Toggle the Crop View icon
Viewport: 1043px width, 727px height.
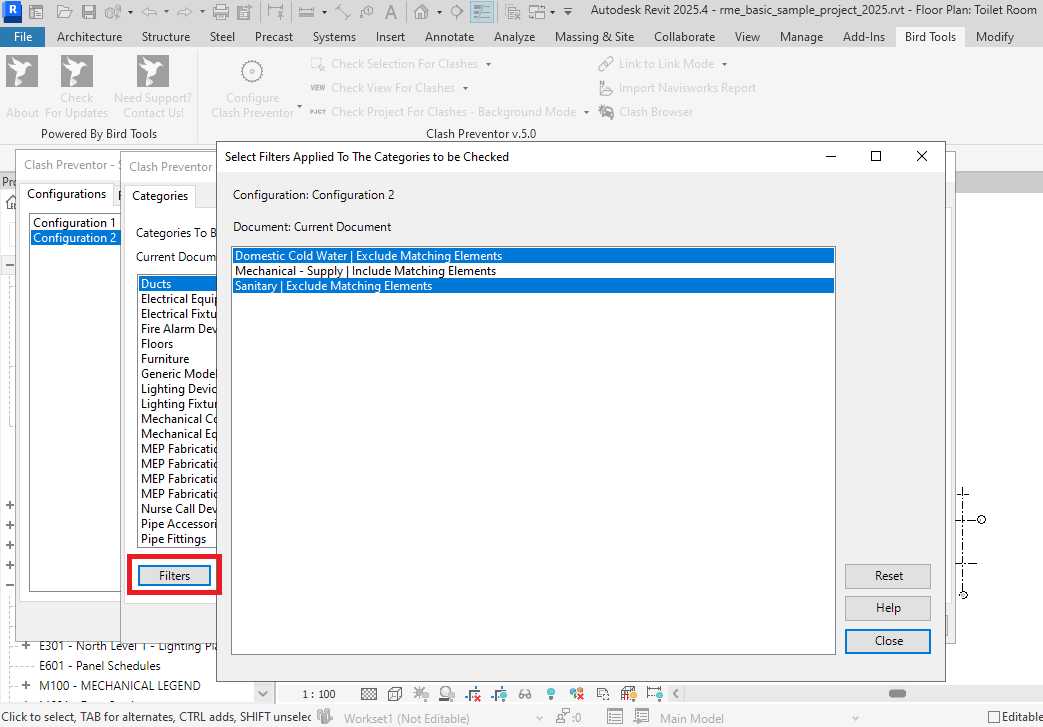pyautogui.click(x=473, y=694)
